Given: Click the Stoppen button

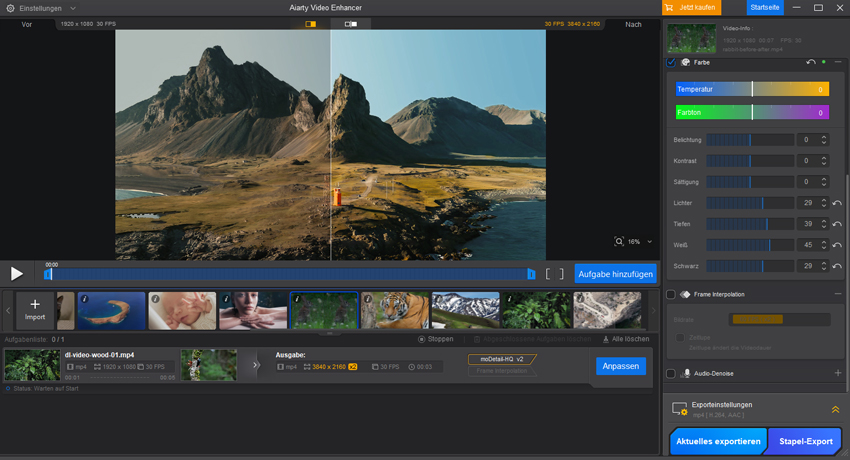Looking at the screenshot, I should [435, 339].
